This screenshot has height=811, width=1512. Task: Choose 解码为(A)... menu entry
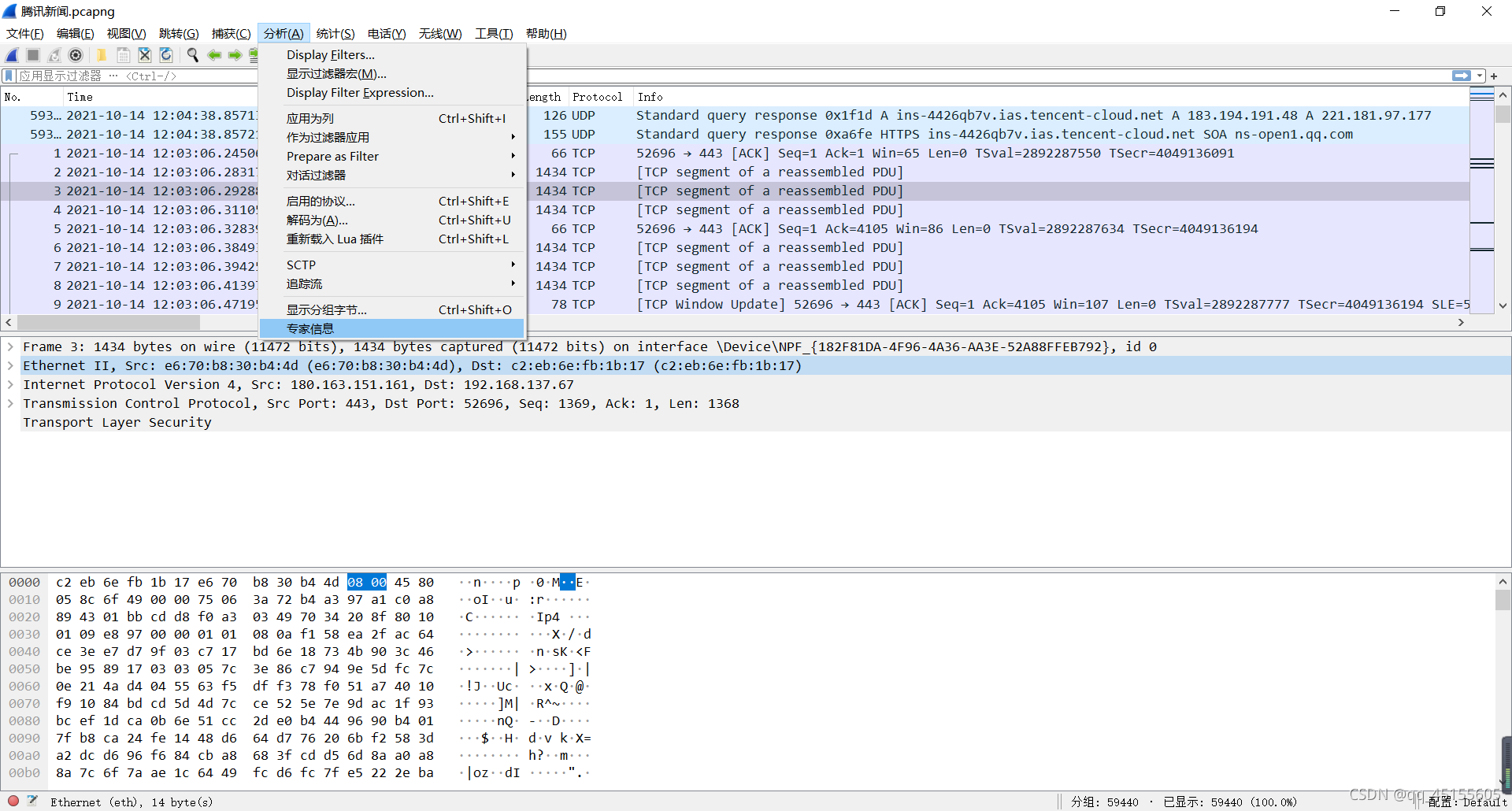click(392, 220)
